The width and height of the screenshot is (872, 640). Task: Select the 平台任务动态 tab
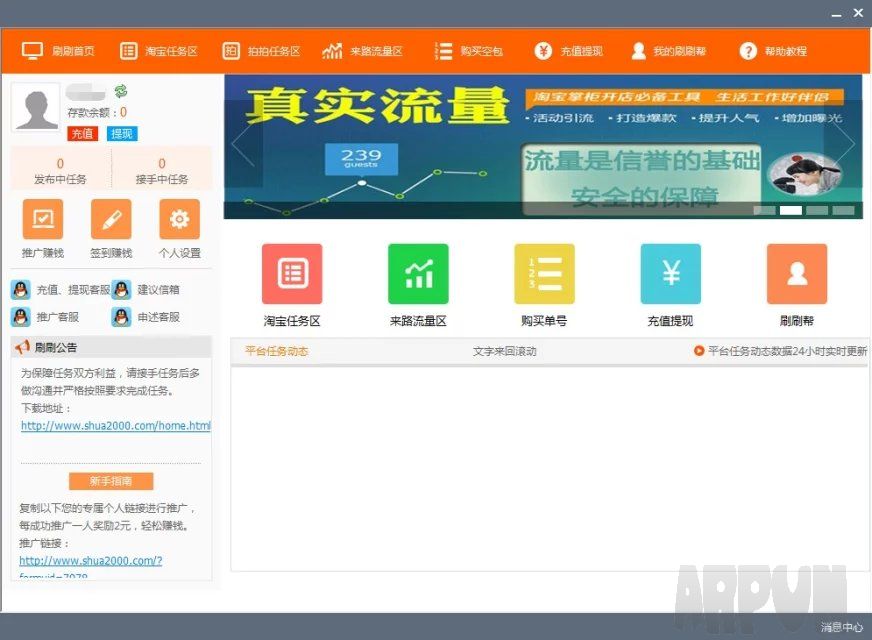click(276, 351)
